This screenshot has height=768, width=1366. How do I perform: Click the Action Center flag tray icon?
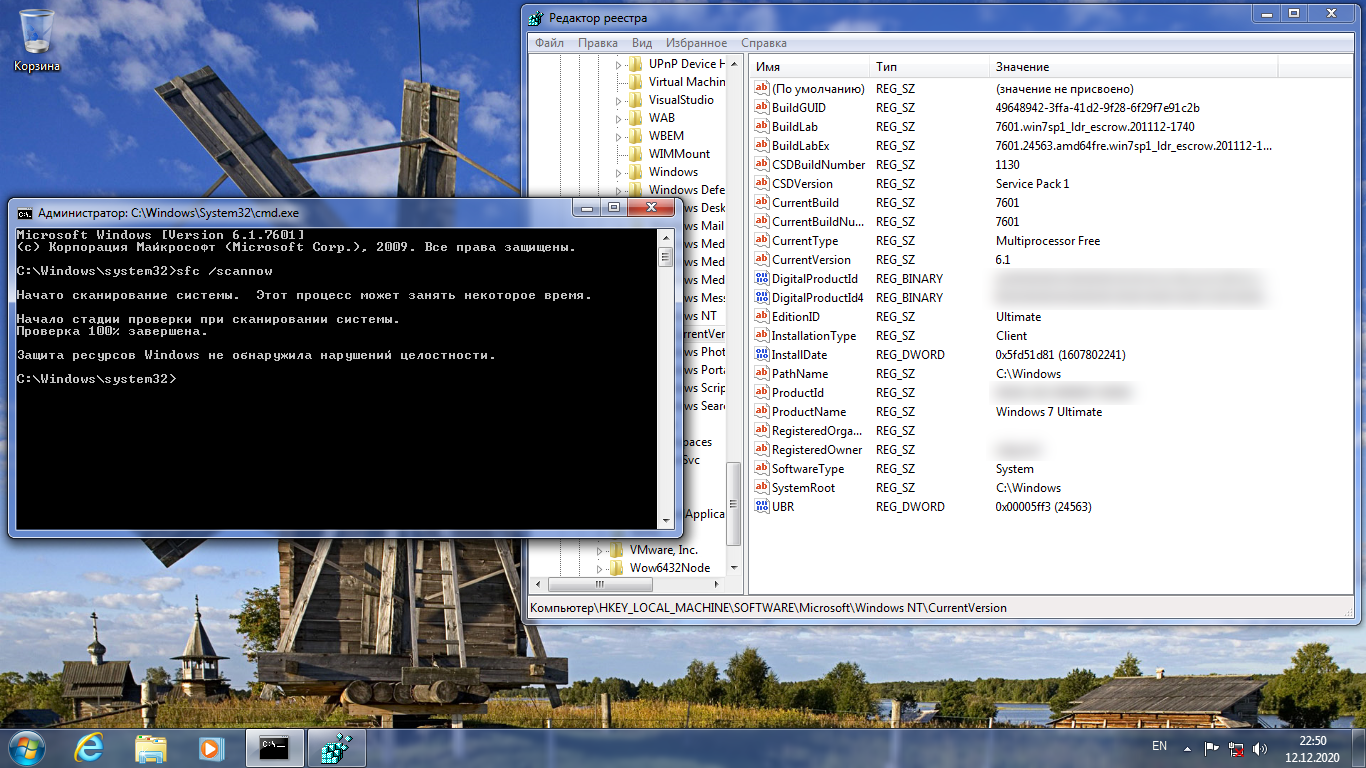coord(1211,748)
